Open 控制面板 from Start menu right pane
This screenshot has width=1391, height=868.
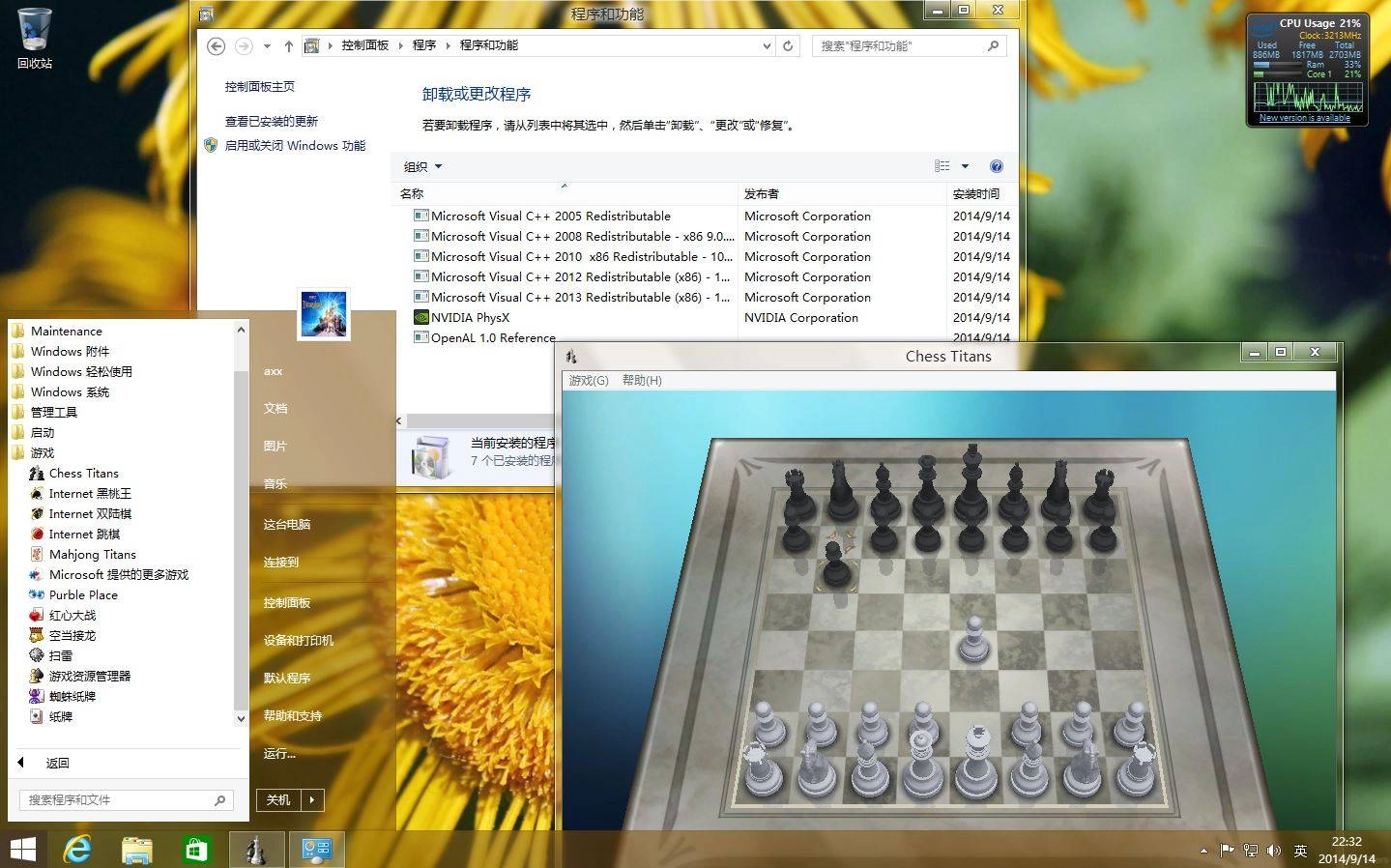(287, 602)
